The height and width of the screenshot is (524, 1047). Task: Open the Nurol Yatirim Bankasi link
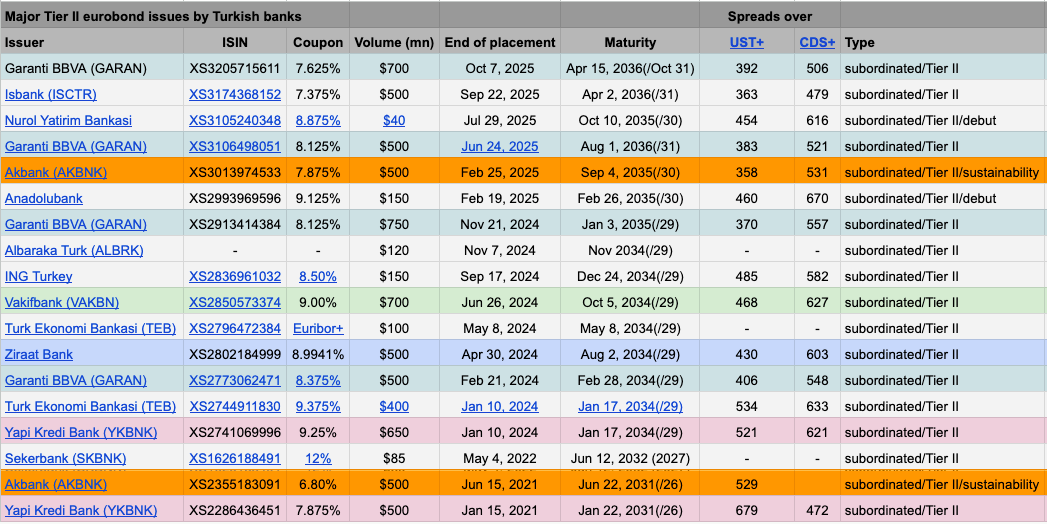tap(68, 120)
